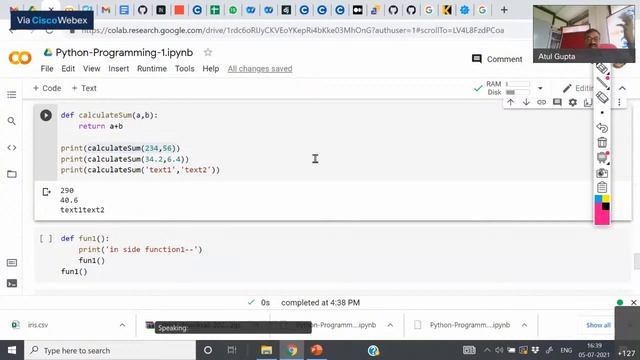Open the Files folder sidebar icon
Screen dimensions: 640x360
tap(12, 174)
